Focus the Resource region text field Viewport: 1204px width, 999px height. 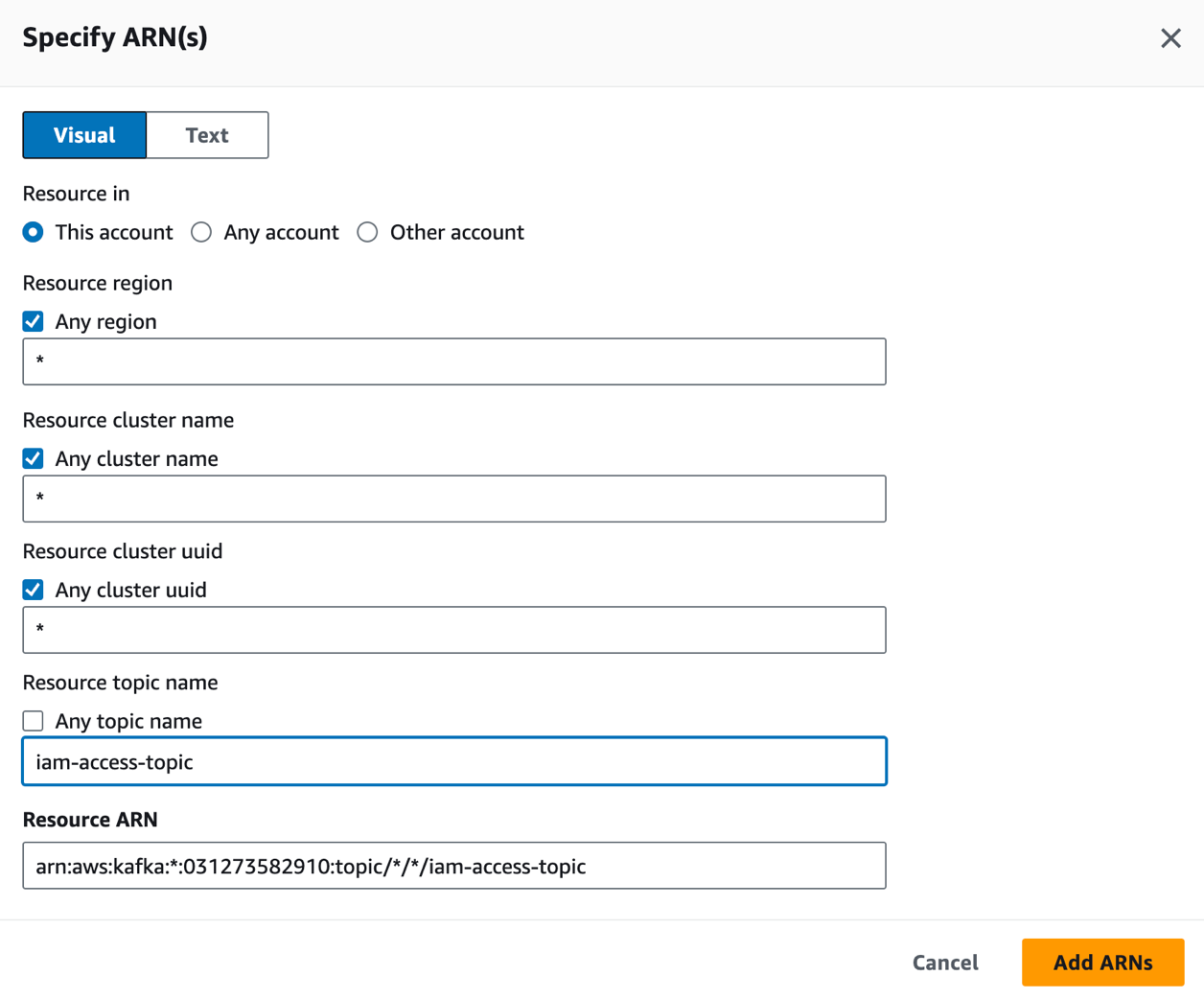point(454,361)
